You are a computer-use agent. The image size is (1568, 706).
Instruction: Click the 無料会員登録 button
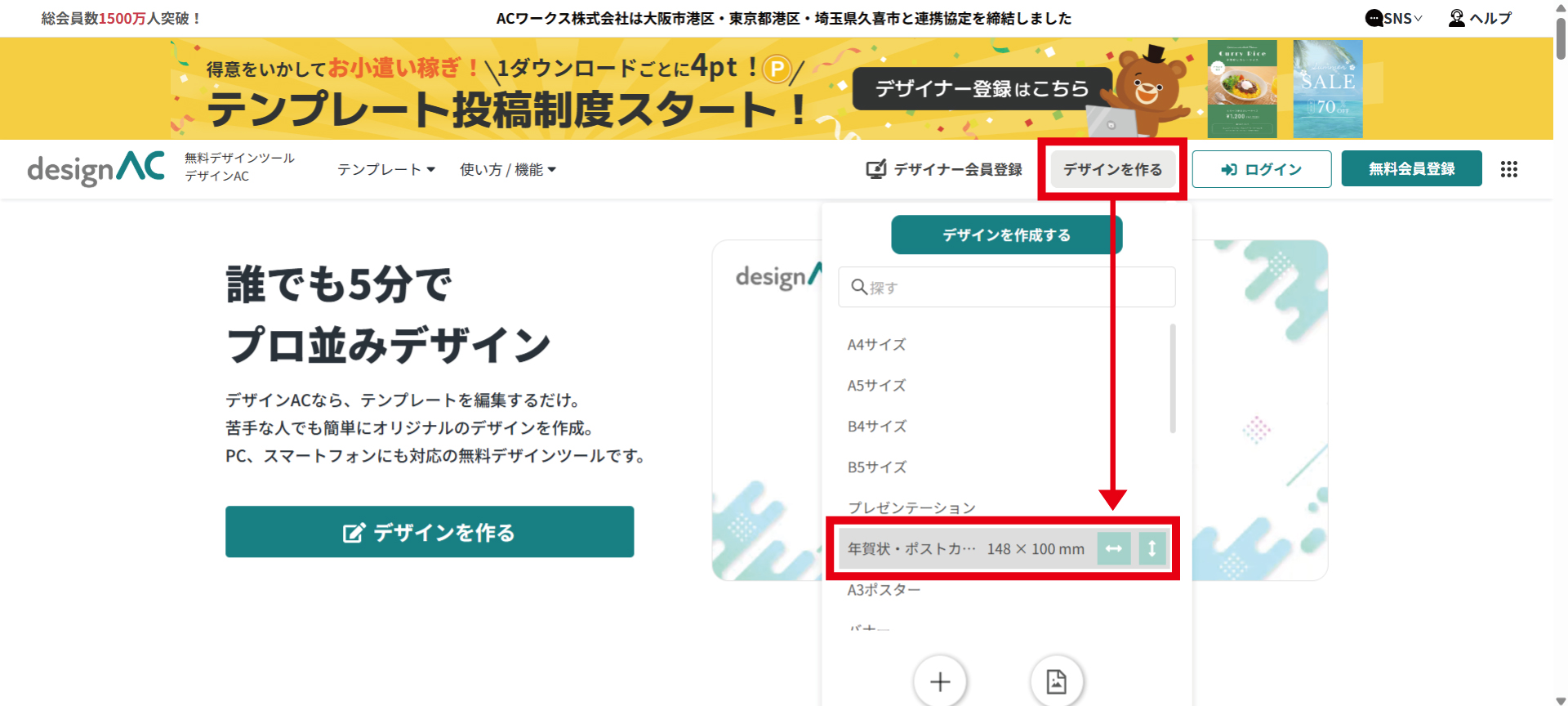point(1411,169)
